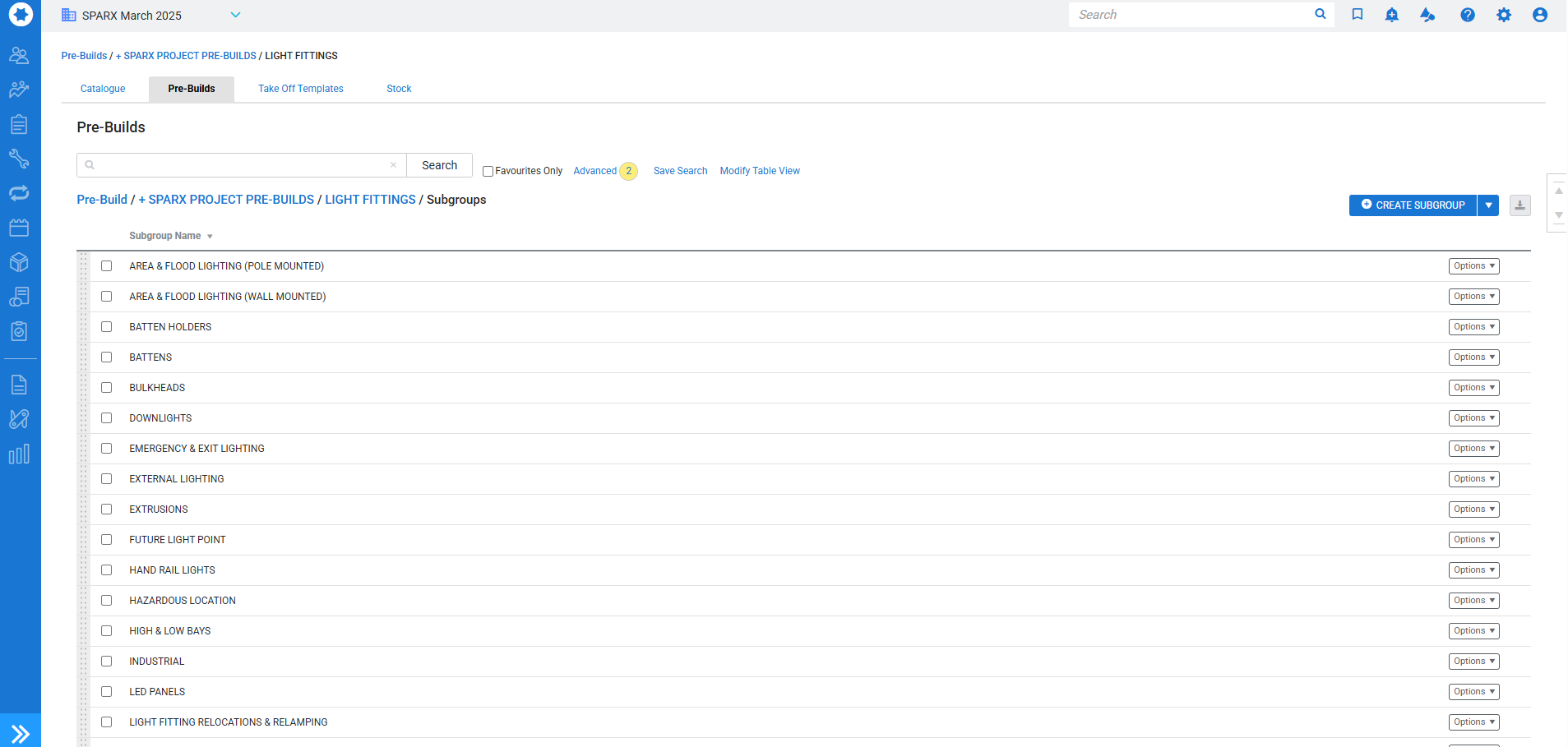
Task: Open Options dropdown for BULKHEADS
Action: tap(1473, 388)
